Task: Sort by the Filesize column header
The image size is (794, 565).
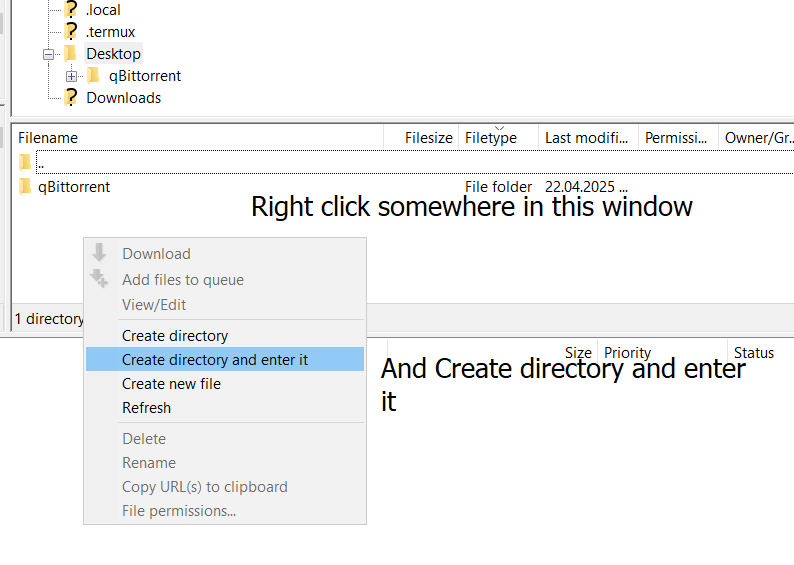Action: 421,138
